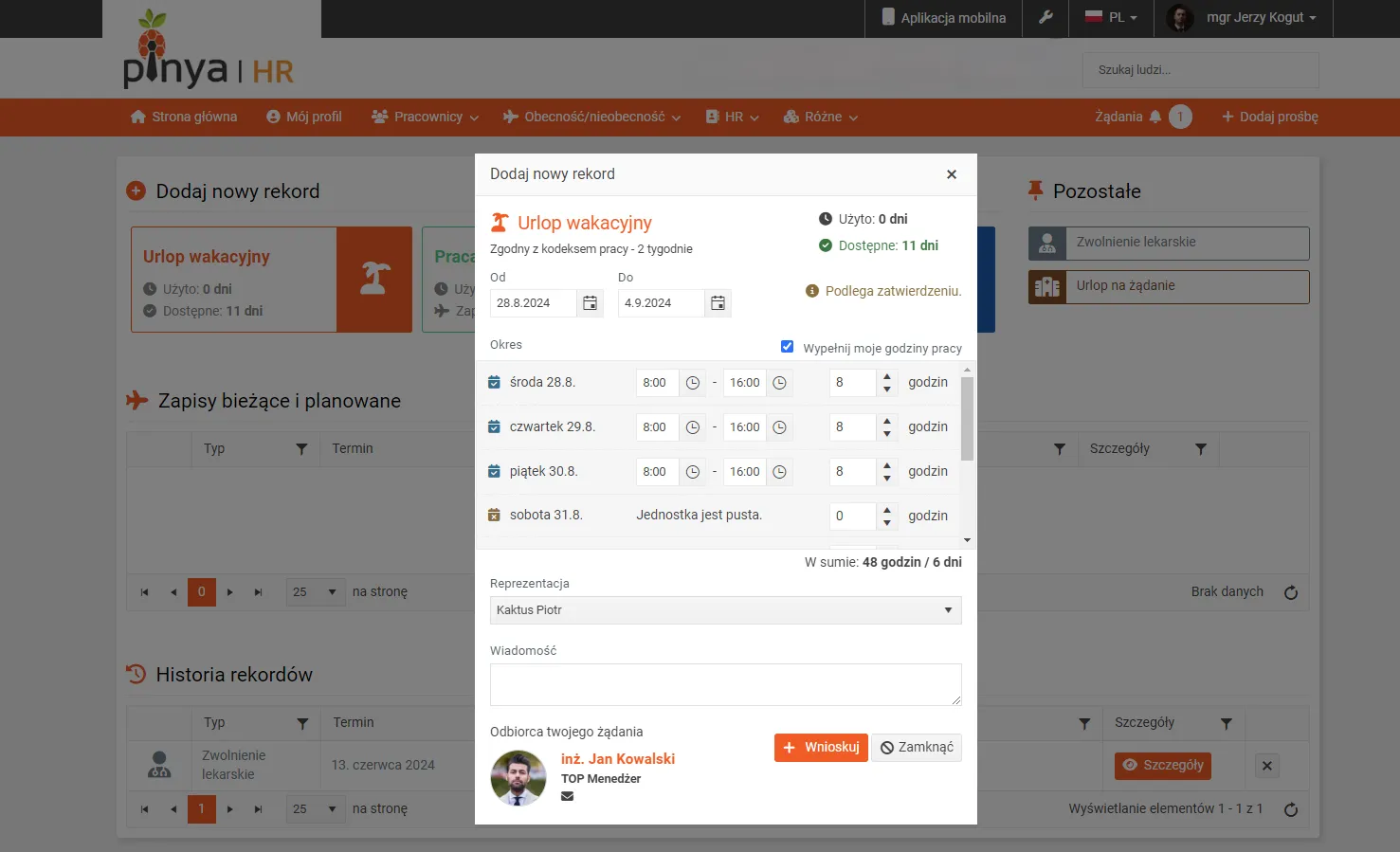Open end time picker for środa 28.8.
The image size is (1400, 852).
[x=779, y=383]
